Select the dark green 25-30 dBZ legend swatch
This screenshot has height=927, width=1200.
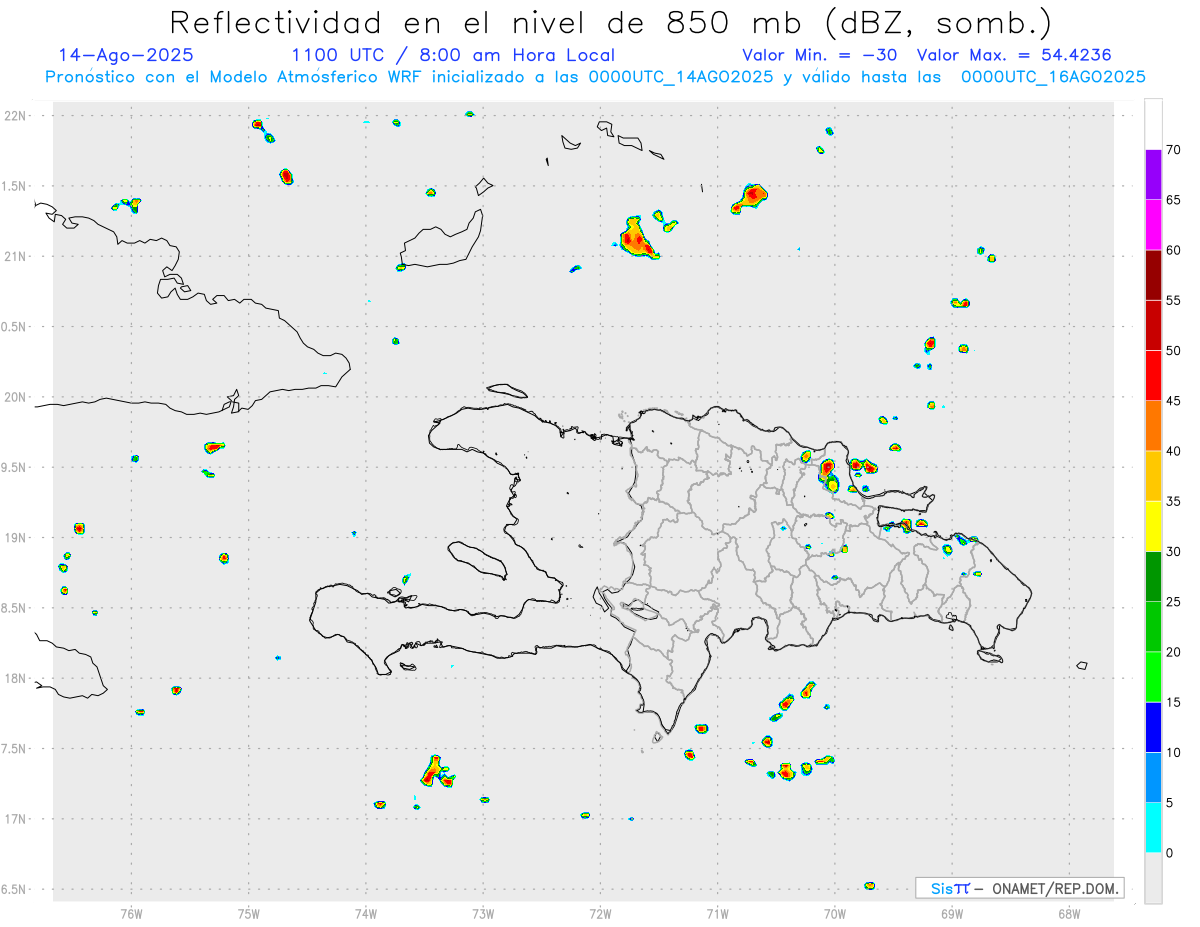pos(1153,577)
